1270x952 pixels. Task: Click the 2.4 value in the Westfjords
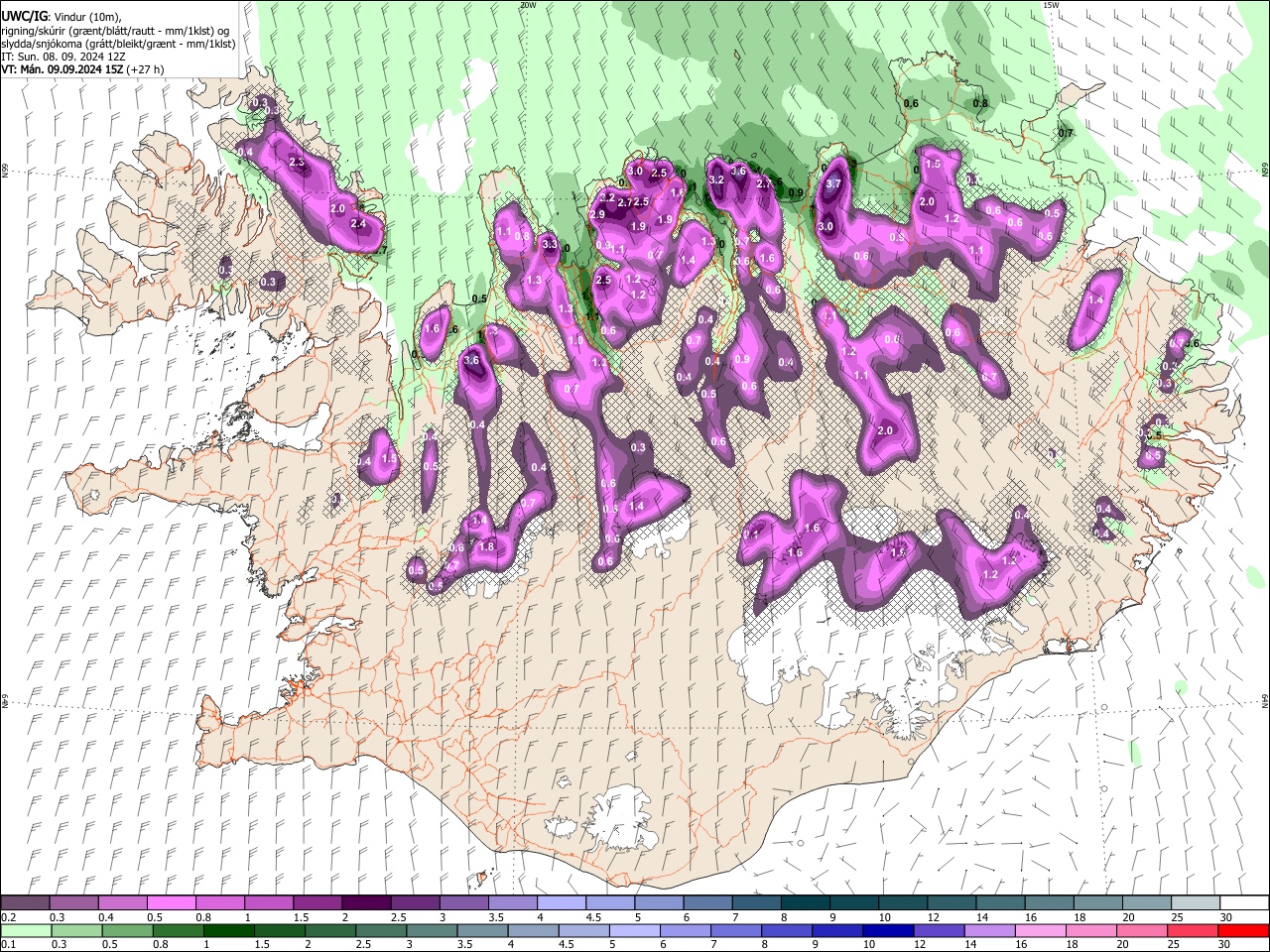[x=359, y=224]
